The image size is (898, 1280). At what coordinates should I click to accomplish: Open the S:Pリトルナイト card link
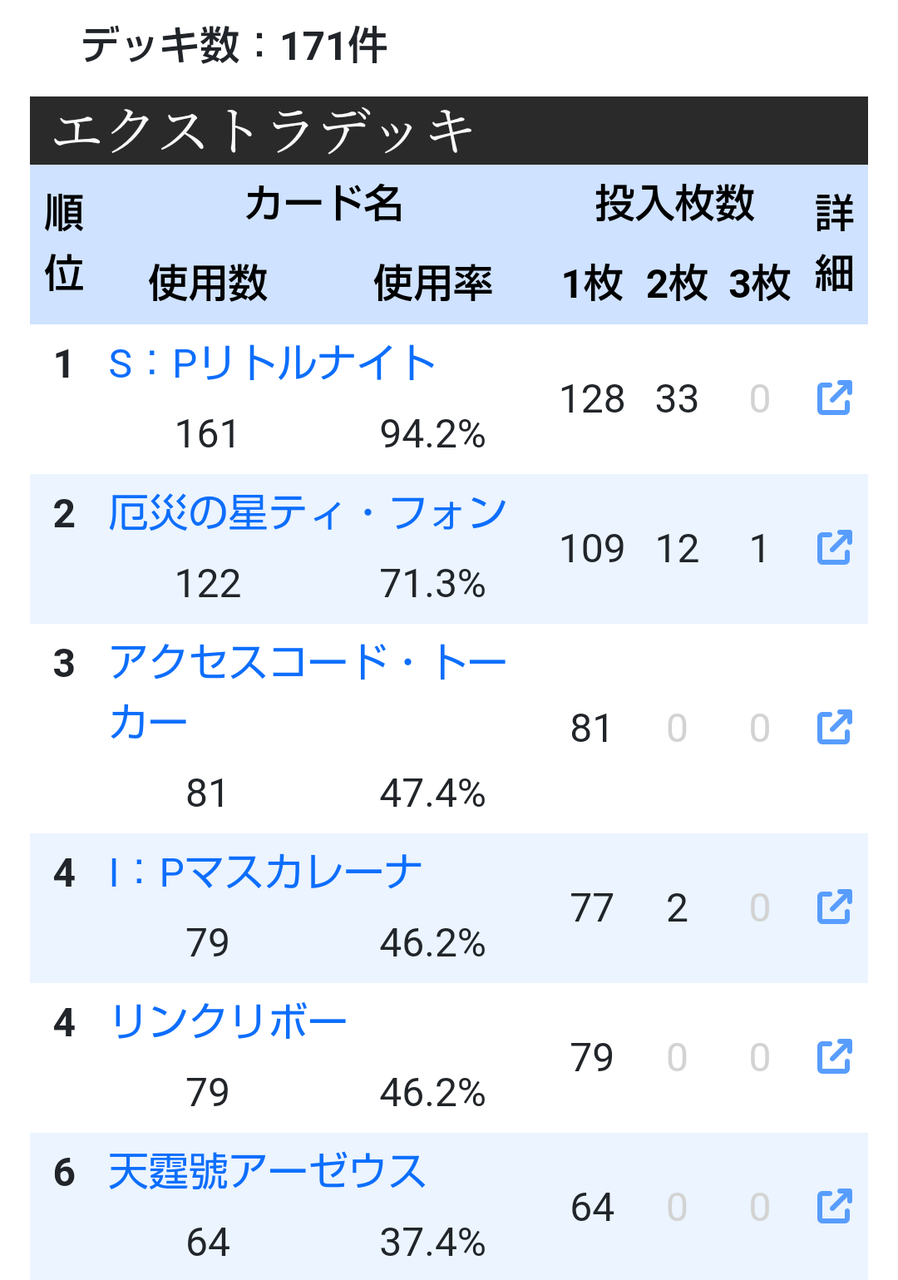272,364
